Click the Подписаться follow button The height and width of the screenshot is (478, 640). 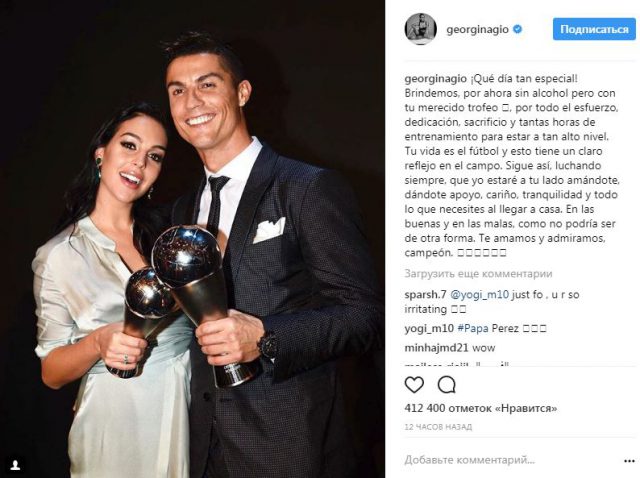(594, 29)
